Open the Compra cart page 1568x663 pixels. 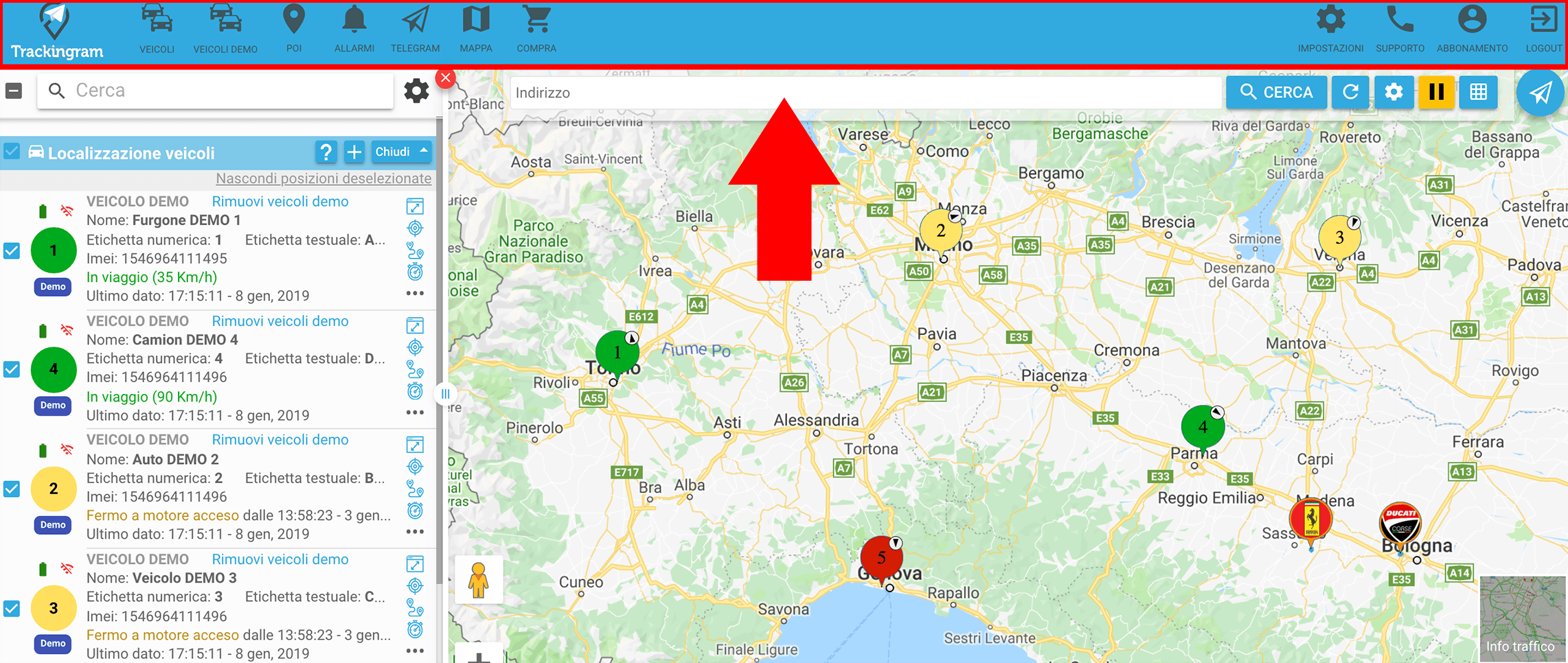click(536, 29)
